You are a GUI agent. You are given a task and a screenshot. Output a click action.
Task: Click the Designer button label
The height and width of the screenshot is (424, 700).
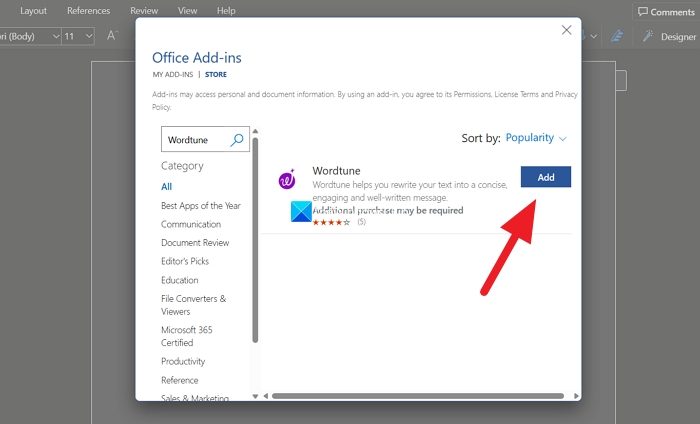click(x=678, y=37)
